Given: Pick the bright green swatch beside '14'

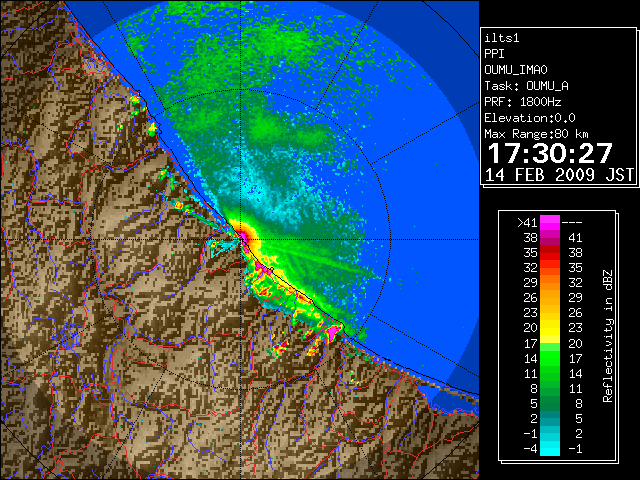Looking at the screenshot, I should pos(550,358).
